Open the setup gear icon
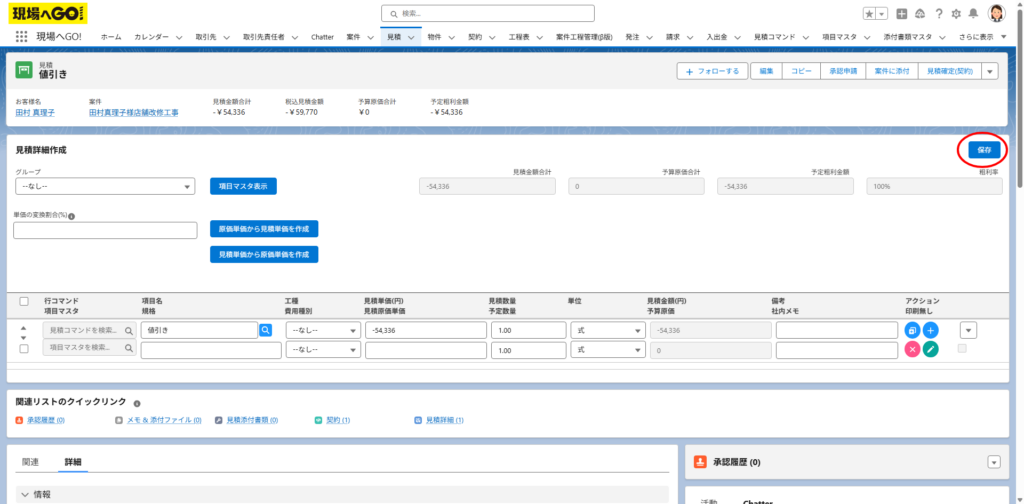 (956, 14)
